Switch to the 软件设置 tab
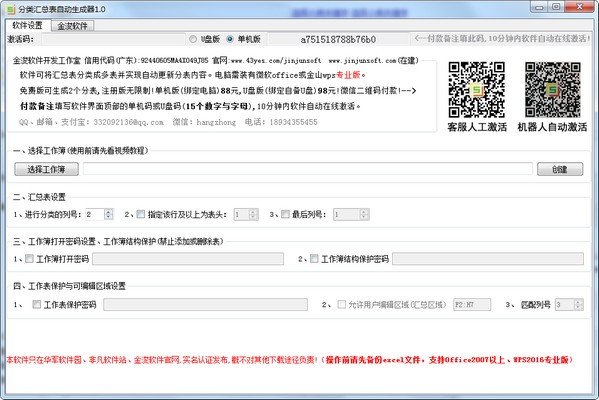599x400 pixels. pos(28,26)
